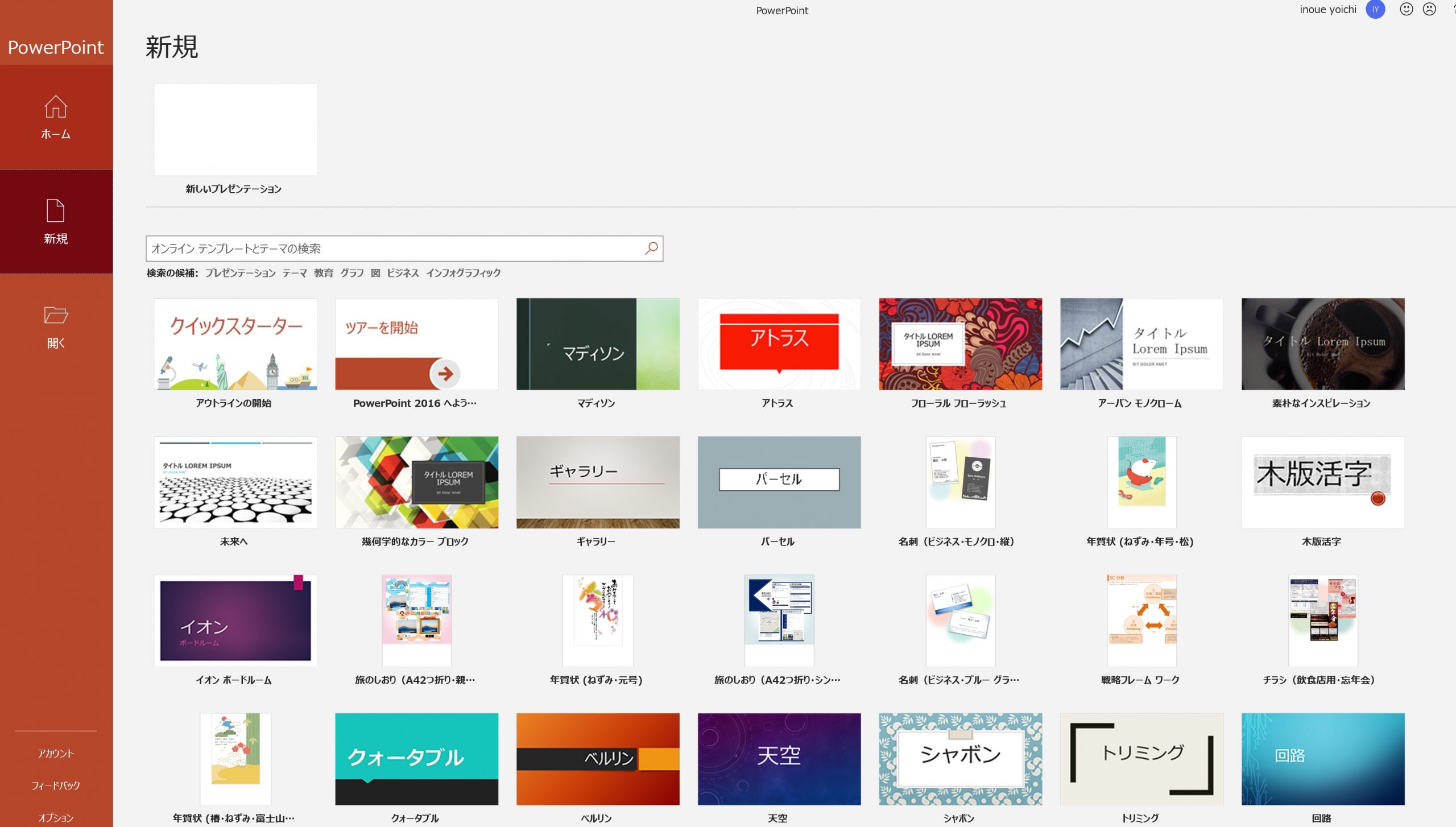Open the ツアーを開始 PowerPoint 2016 template

point(416,344)
